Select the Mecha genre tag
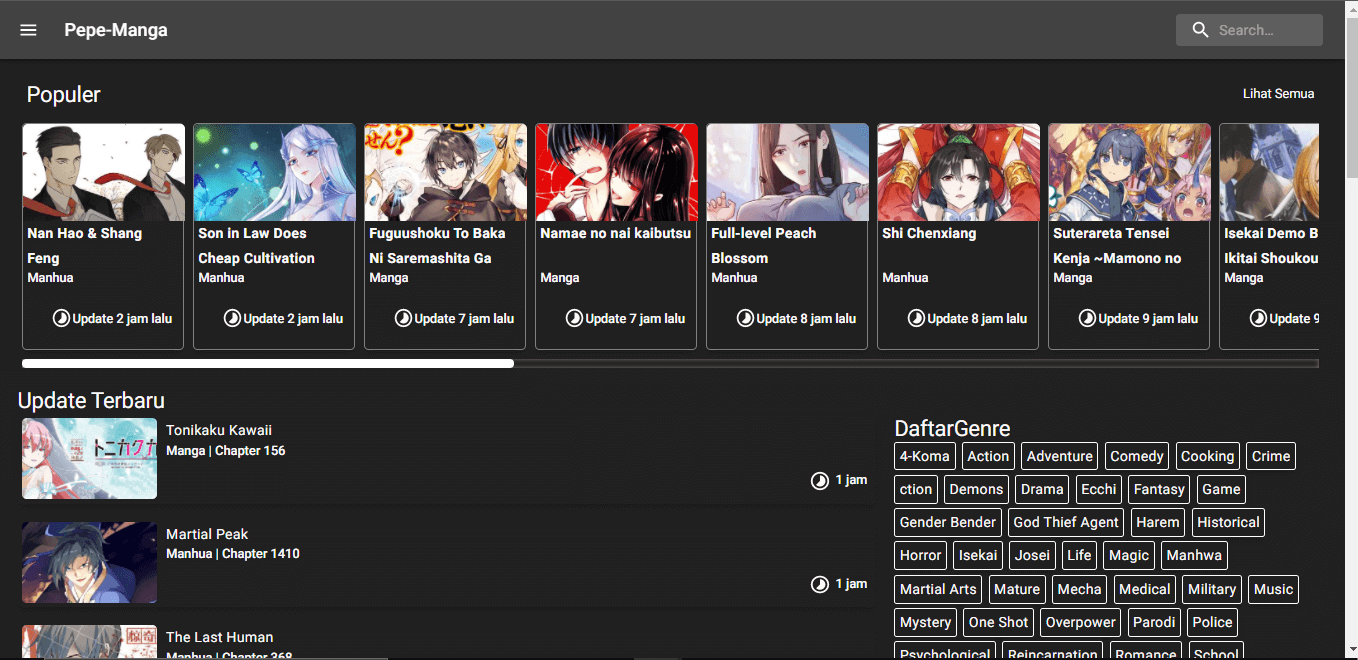This screenshot has width=1358, height=660. click(1079, 589)
